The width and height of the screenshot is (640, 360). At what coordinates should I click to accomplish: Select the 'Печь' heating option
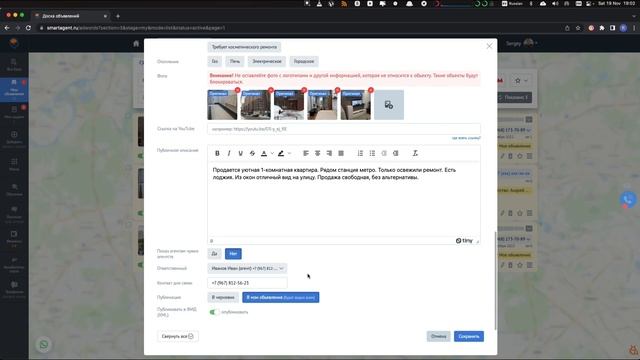tap(235, 62)
